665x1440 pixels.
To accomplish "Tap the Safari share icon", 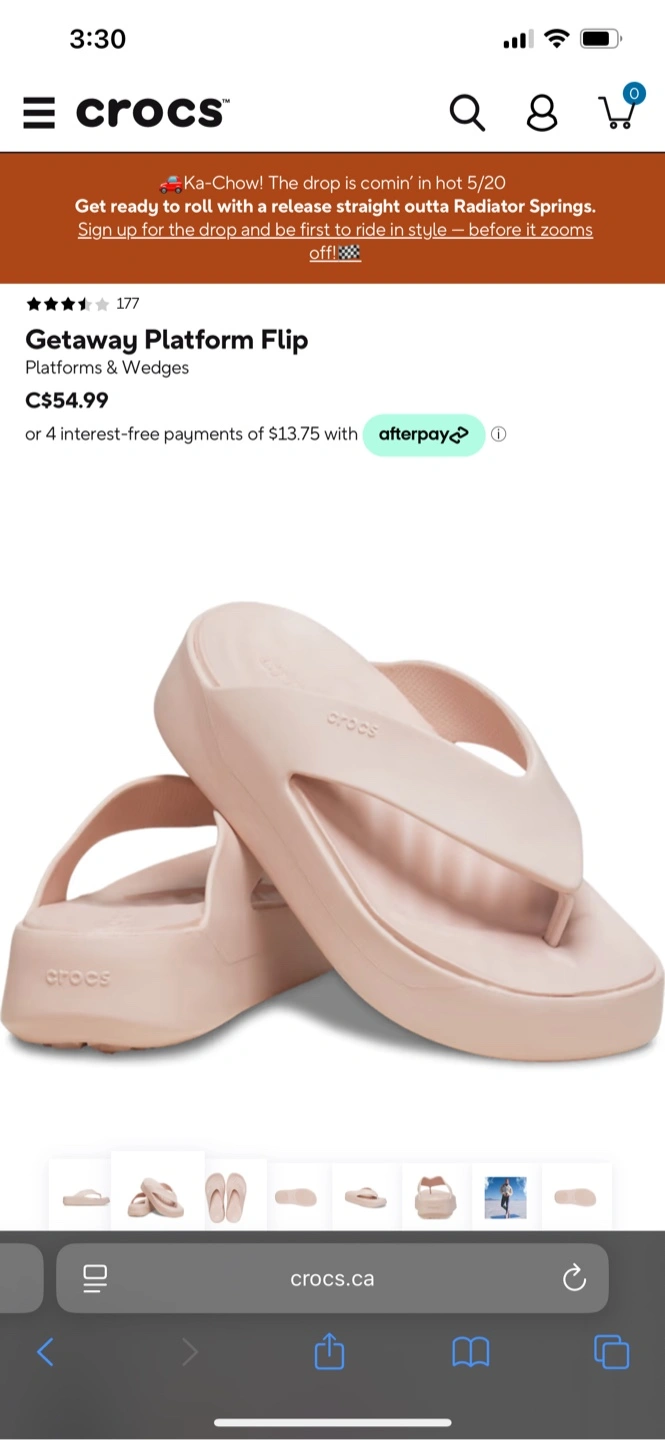I will [x=329, y=1352].
